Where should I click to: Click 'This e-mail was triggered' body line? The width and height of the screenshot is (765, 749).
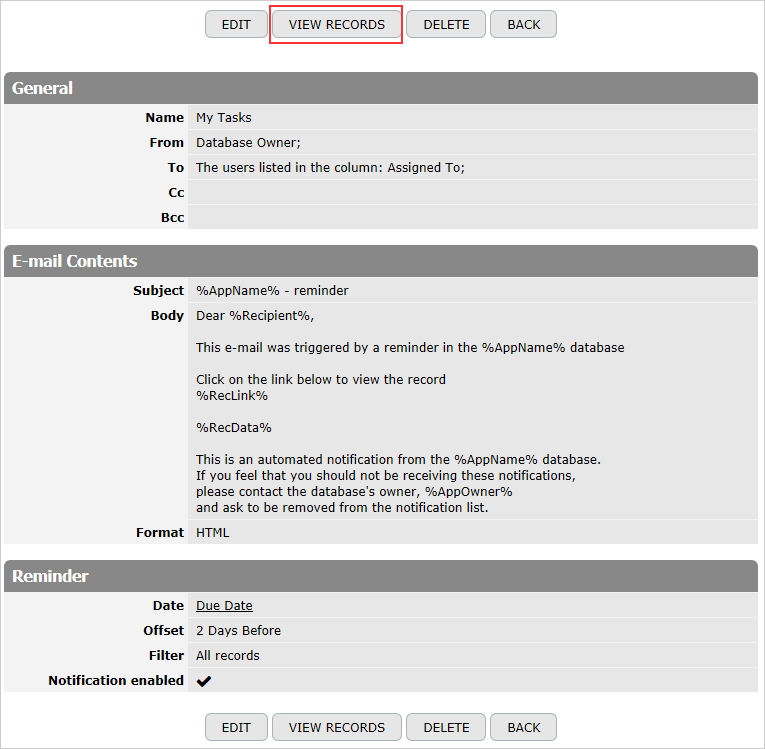coord(410,347)
